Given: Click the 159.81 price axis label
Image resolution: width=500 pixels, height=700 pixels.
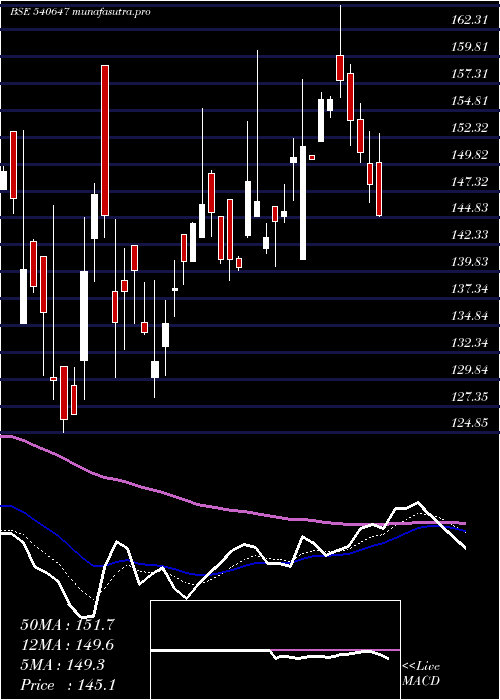Looking at the screenshot, I should point(471,47).
